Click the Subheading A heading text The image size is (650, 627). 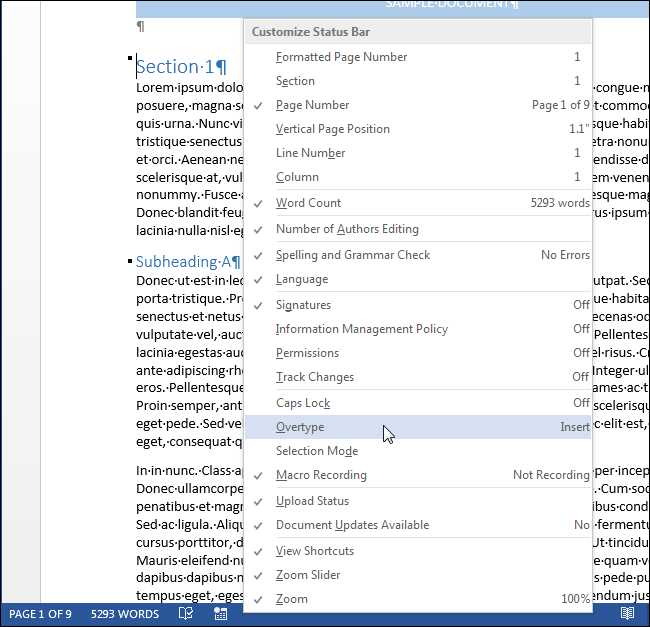point(188,262)
